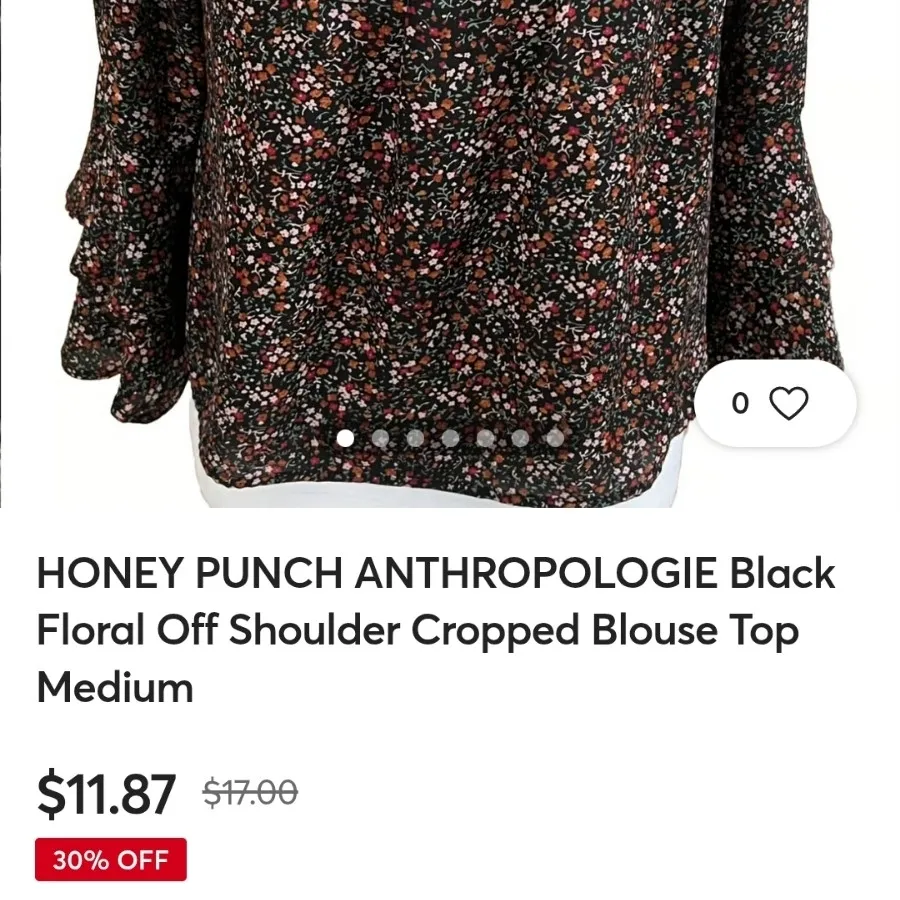Click the red 30% OFF badge

[x=111, y=859]
